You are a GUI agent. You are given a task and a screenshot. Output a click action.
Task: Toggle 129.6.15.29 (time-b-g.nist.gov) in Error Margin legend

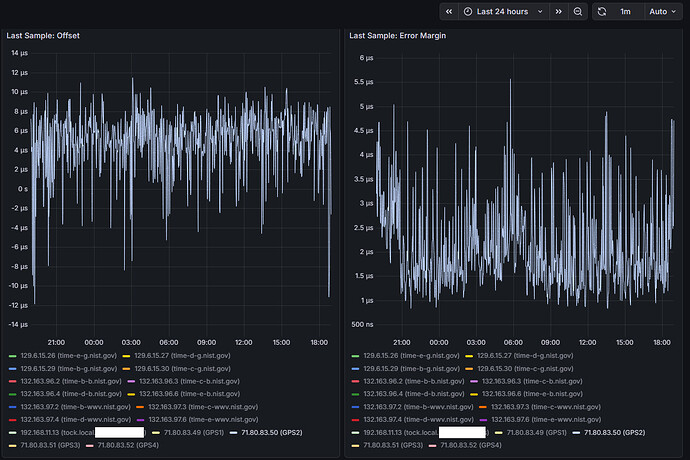coord(405,368)
